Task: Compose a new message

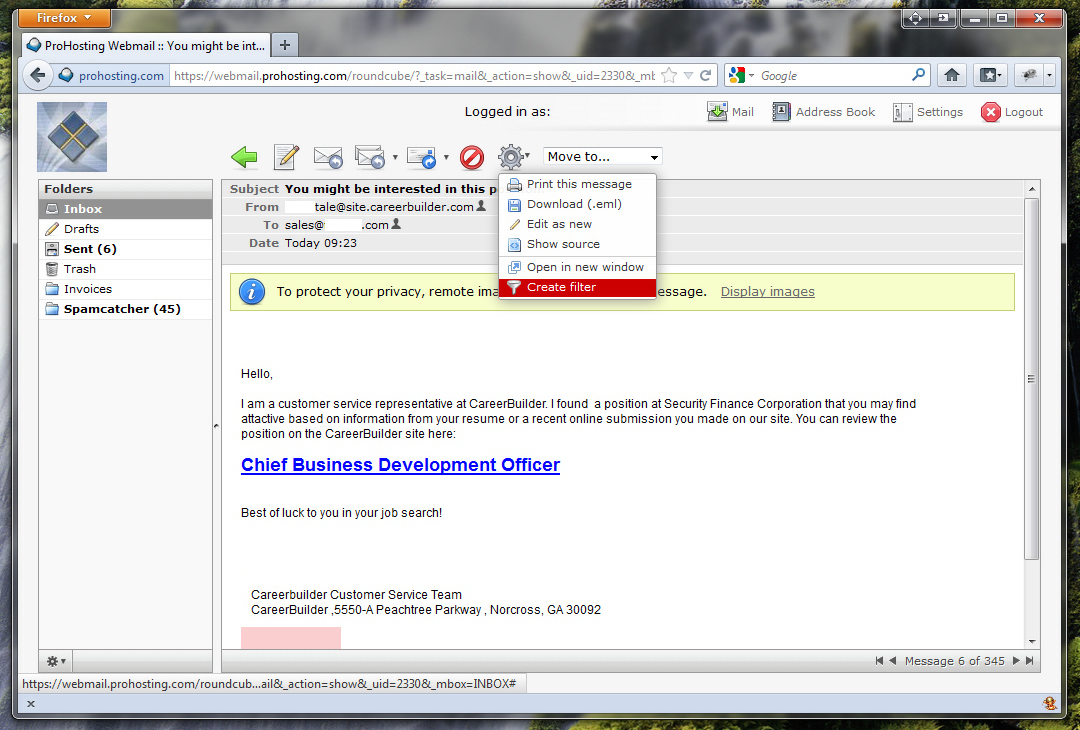Action: click(287, 157)
